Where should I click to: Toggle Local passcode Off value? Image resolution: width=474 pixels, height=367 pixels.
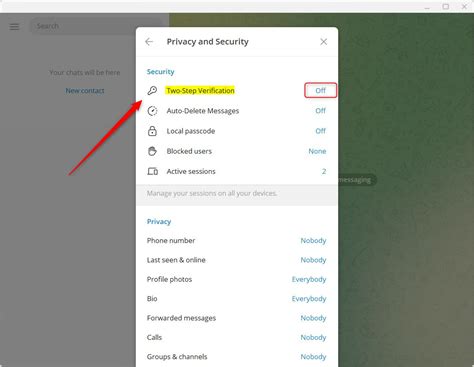pos(320,131)
